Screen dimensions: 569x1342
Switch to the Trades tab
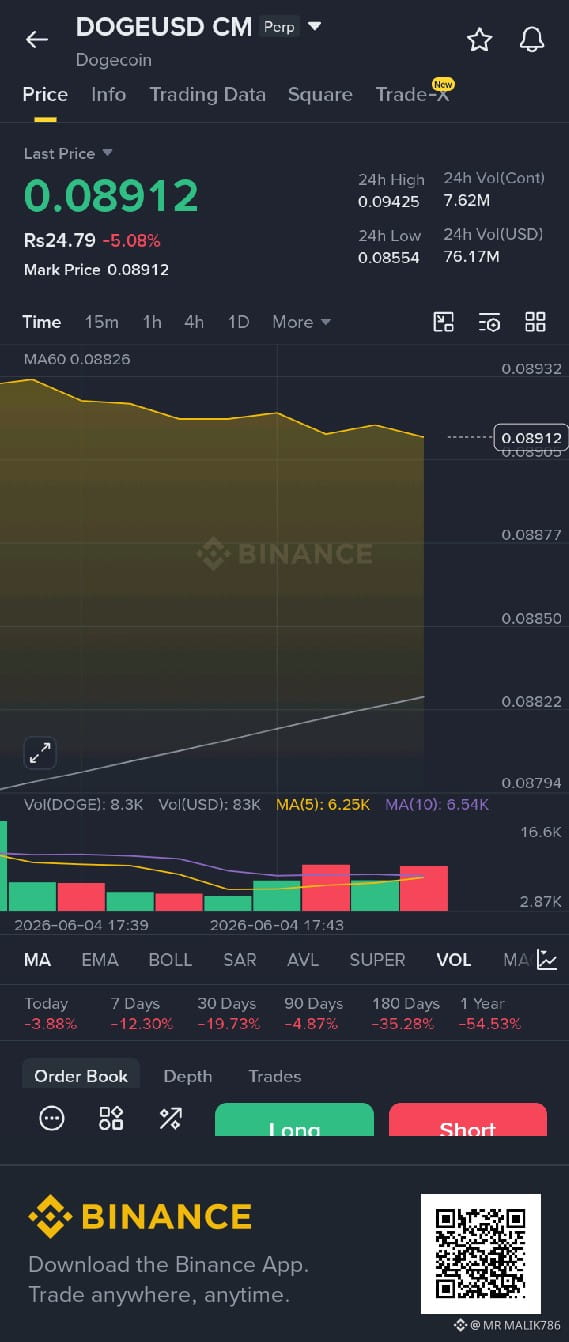point(275,1076)
